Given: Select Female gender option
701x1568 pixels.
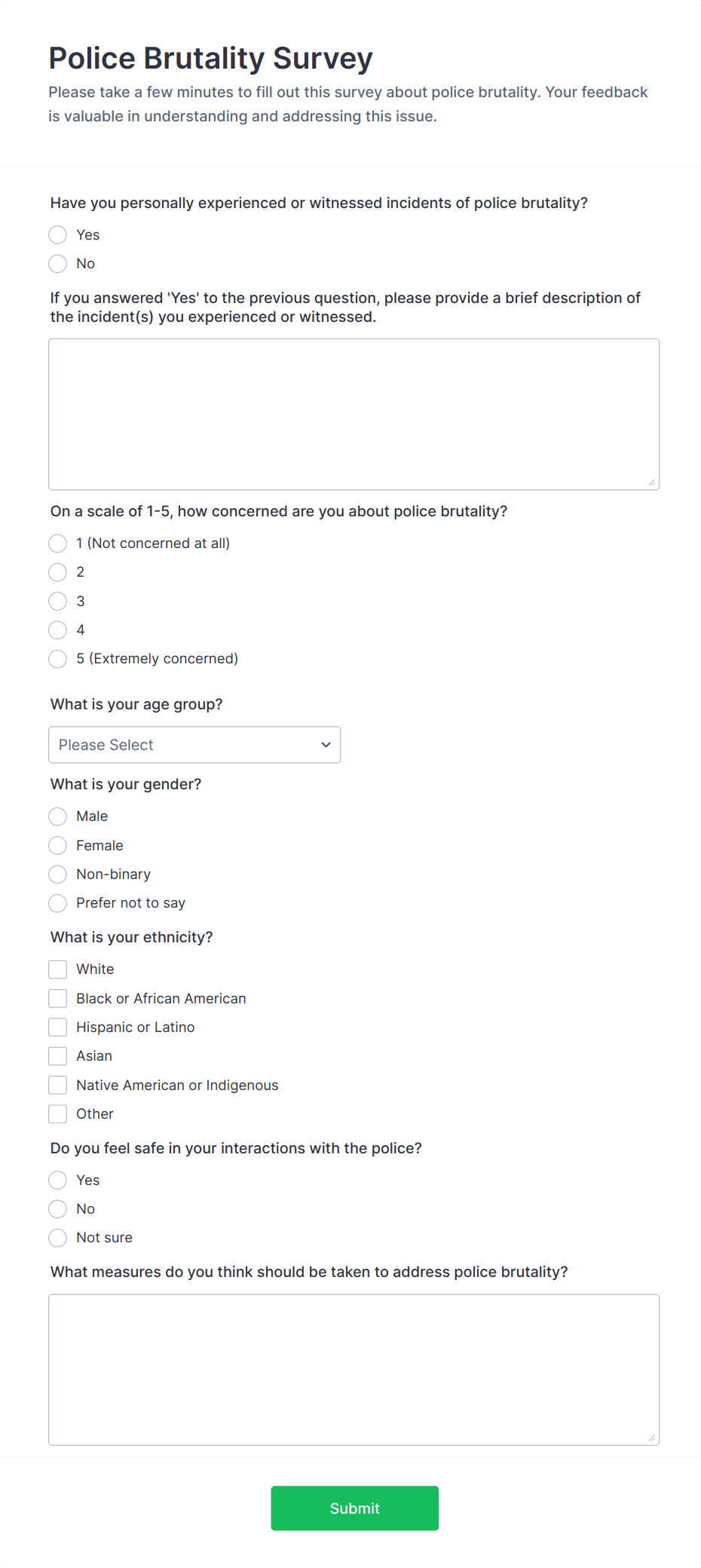Looking at the screenshot, I should [58, 846].
